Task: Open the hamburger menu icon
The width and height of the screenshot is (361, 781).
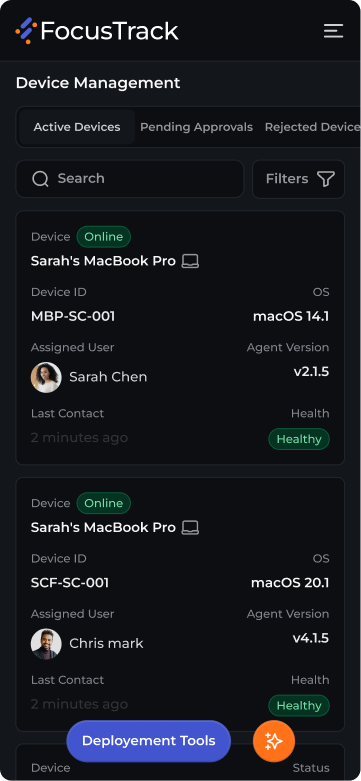Action: [333, 31]
